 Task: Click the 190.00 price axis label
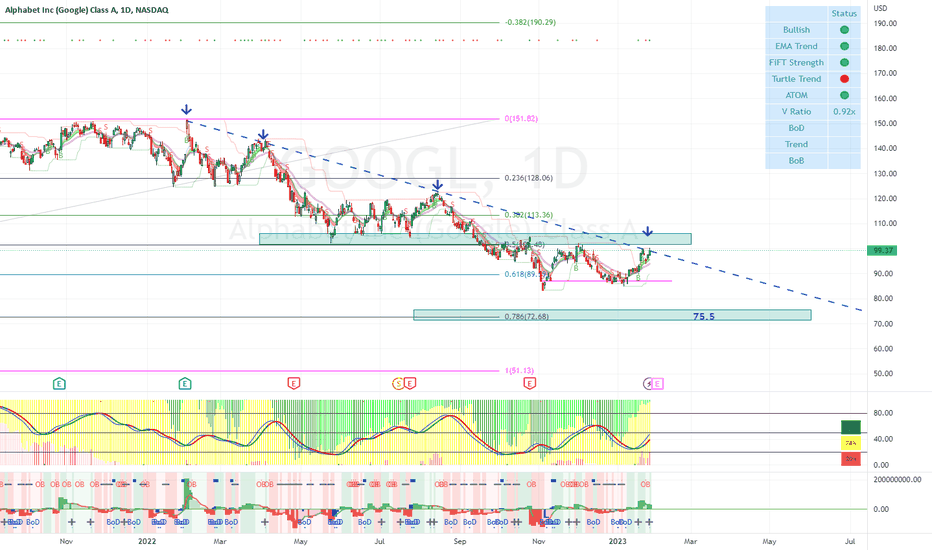(885, 24)
